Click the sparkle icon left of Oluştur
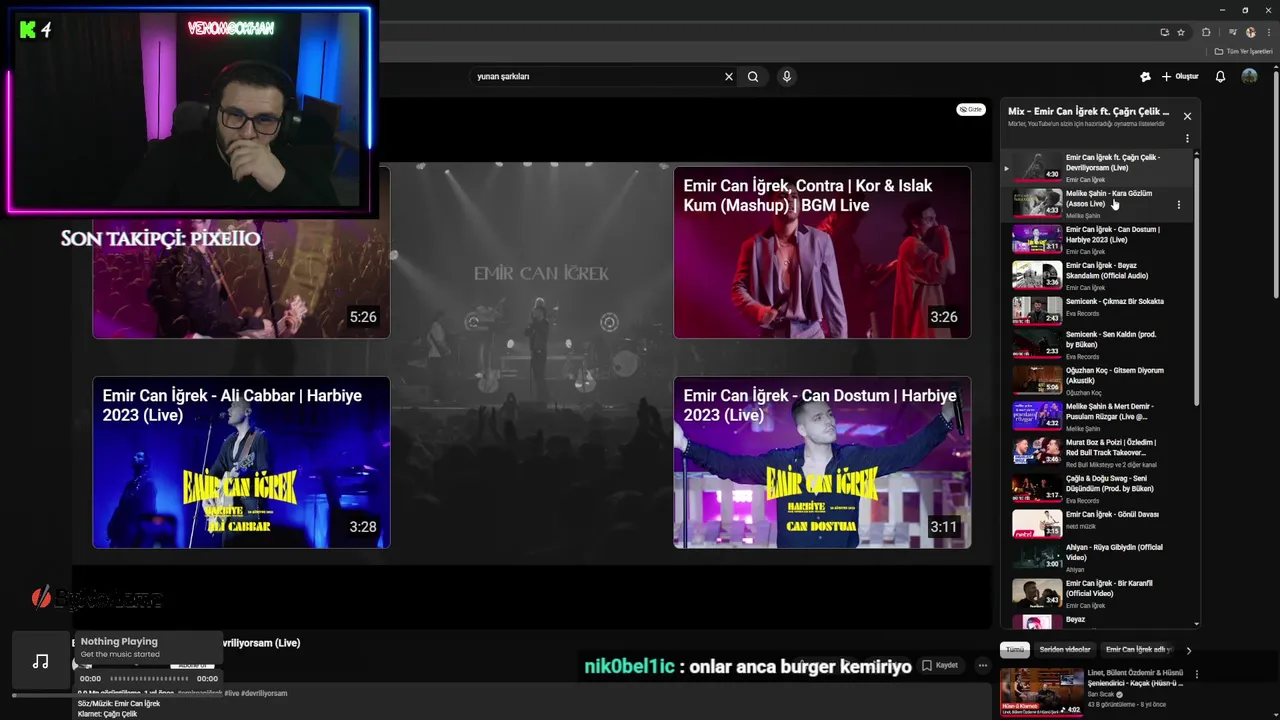Image resolution: width=1280 pixels, height=720 pixels. click(1145, 77)
